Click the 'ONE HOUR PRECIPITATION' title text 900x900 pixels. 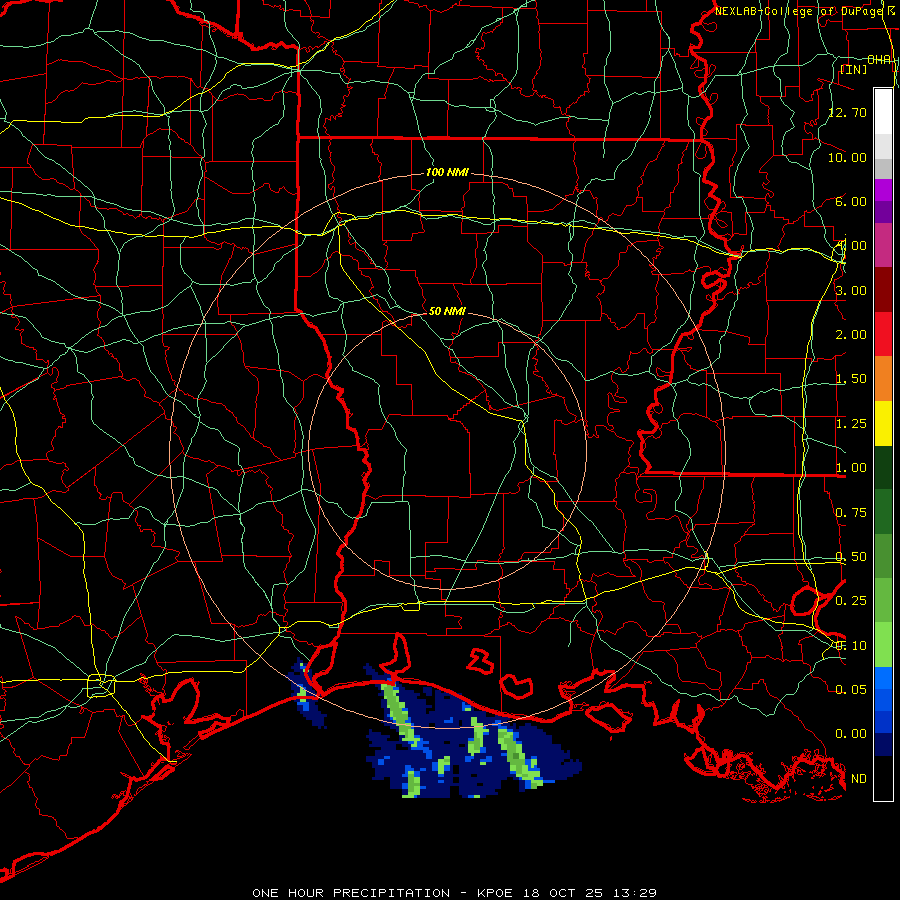coord(351,893)
